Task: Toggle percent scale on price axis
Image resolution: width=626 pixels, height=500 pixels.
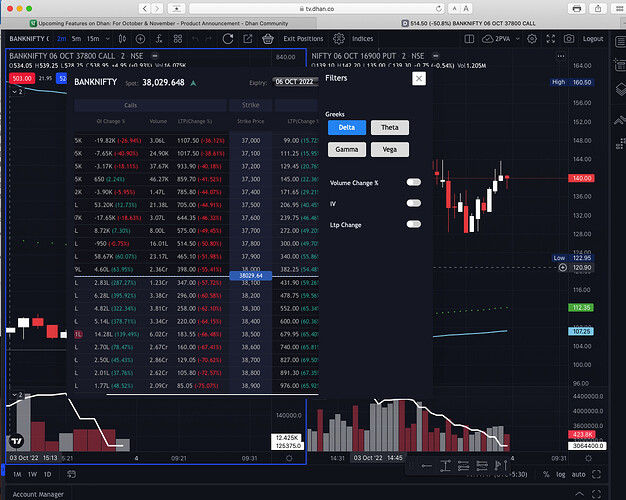Action: pos(546,474)
